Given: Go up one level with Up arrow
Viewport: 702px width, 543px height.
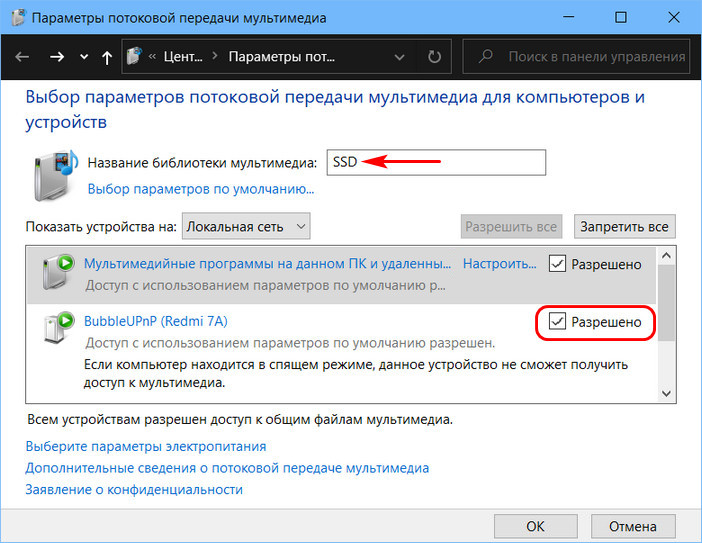Looking at the screenshot, I should [x=107, y=58].
